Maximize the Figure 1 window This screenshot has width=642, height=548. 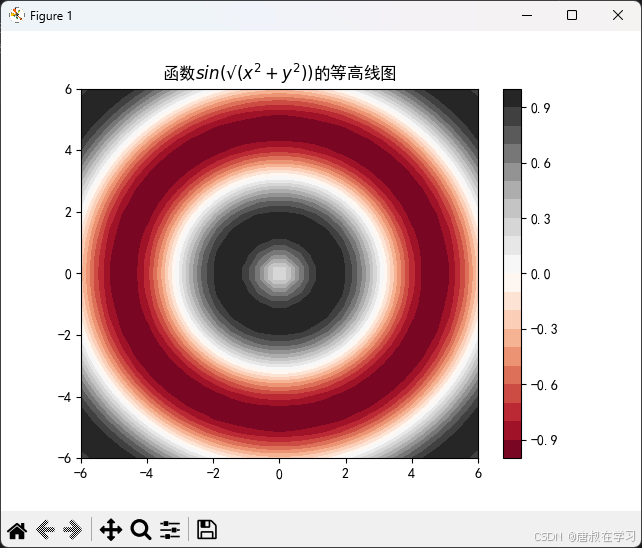point(572,15)
